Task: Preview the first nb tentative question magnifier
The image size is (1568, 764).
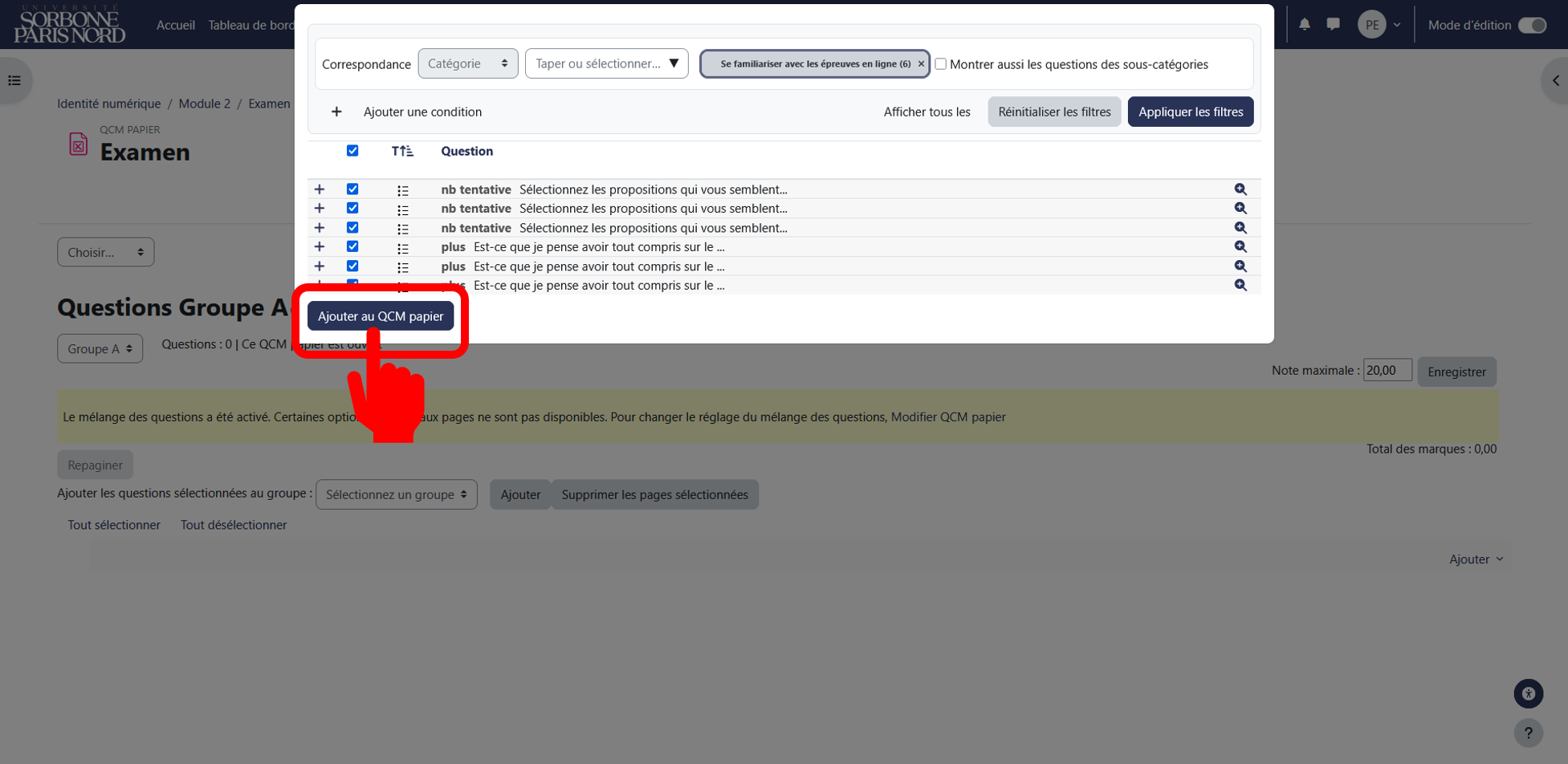Action: coord(1240,189)
